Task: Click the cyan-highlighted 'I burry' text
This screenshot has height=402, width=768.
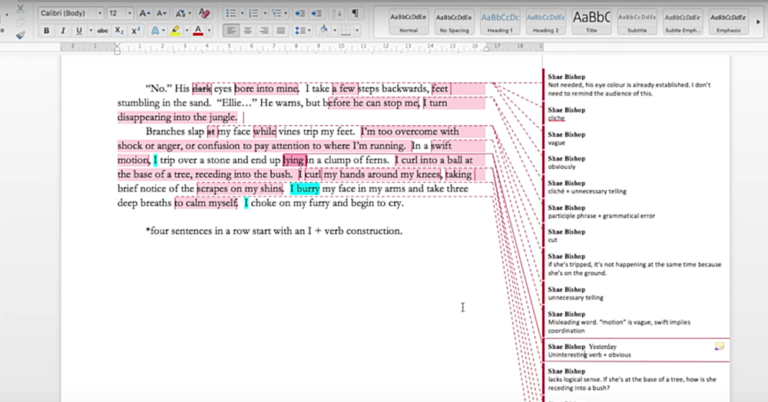Action: click(305, 189)
